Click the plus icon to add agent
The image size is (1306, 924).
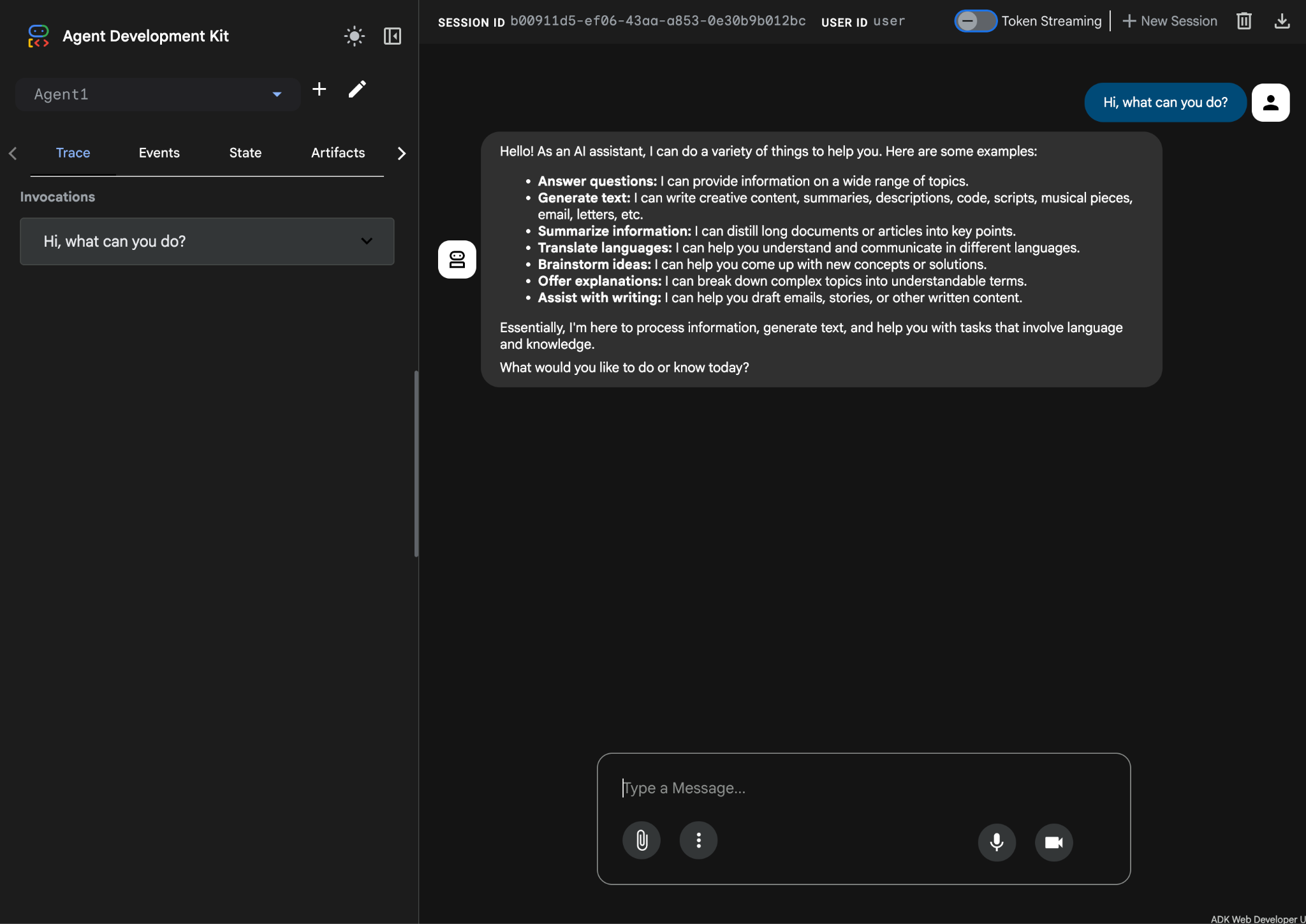[x=319, y=89]
